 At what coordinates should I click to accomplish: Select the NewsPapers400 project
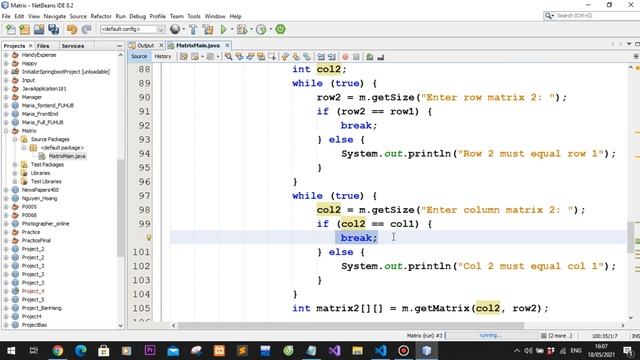click(40, 190)
